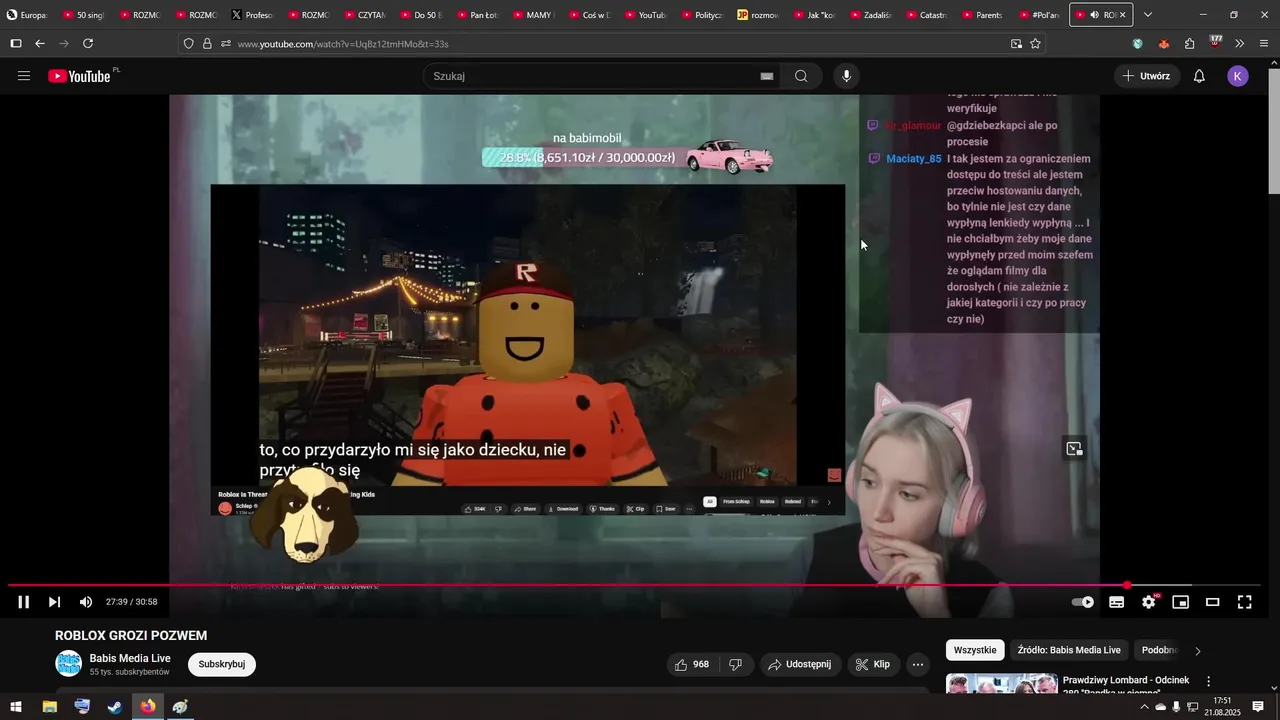Toggle the autoplay switch
The width and height of the screenshot is (1280, 720).
1083,602
